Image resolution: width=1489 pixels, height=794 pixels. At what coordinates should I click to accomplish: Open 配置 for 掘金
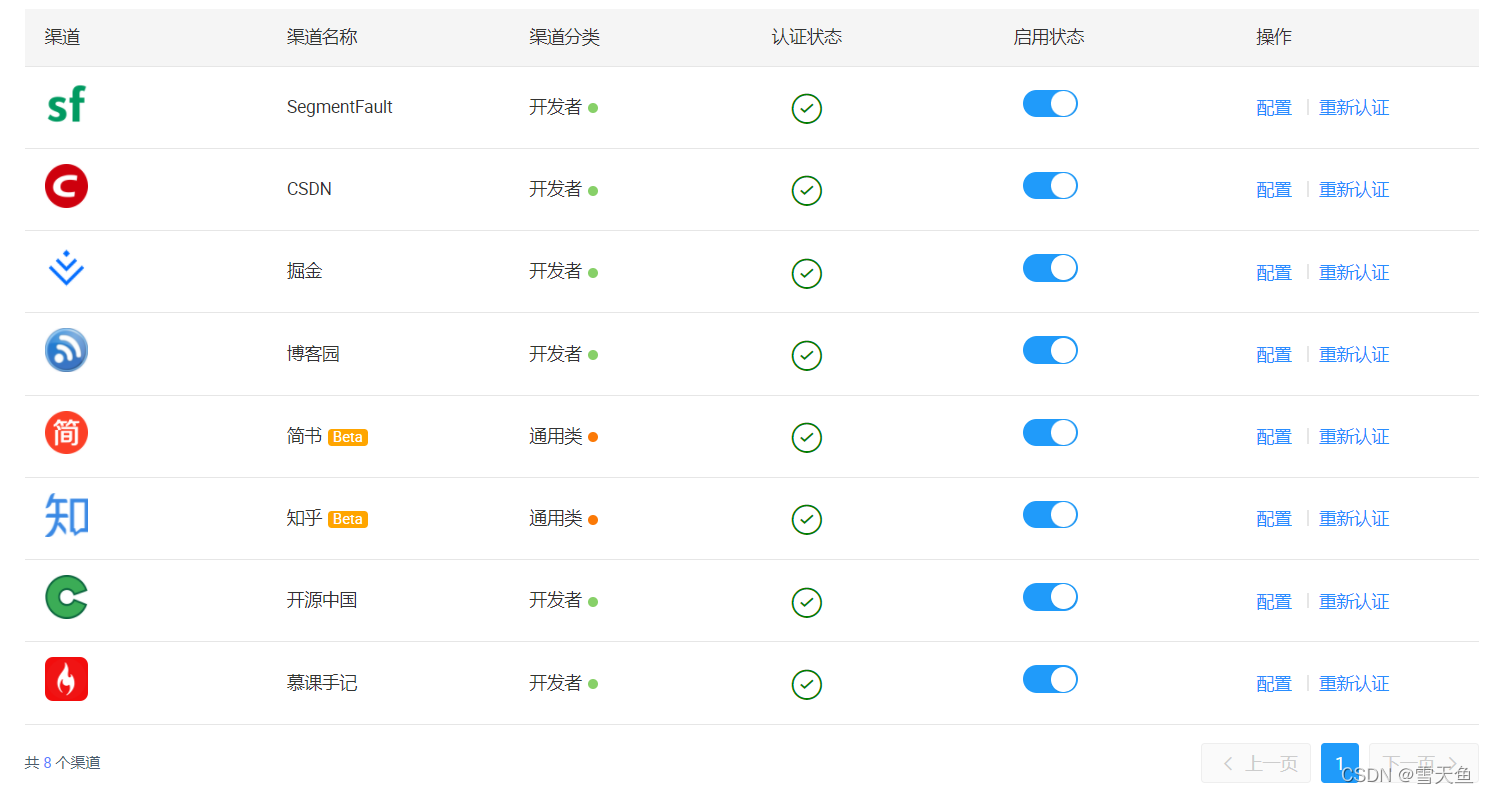(x=1274, y=272)
